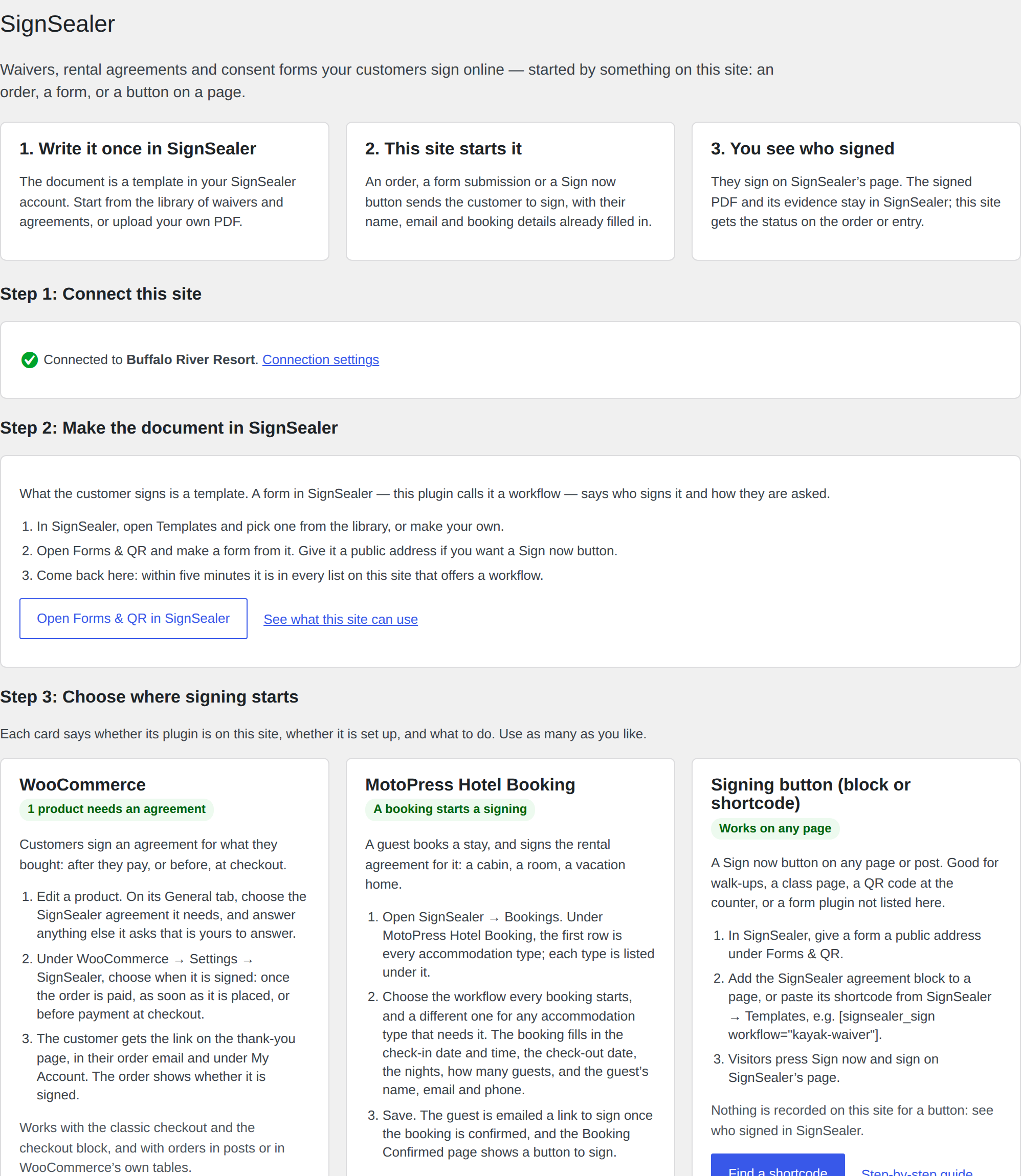Click the 'Edit a product. On its General tab' step
Image resolution: width=1021 pixels, height=1176 pixels.
[x=171, y=915]
